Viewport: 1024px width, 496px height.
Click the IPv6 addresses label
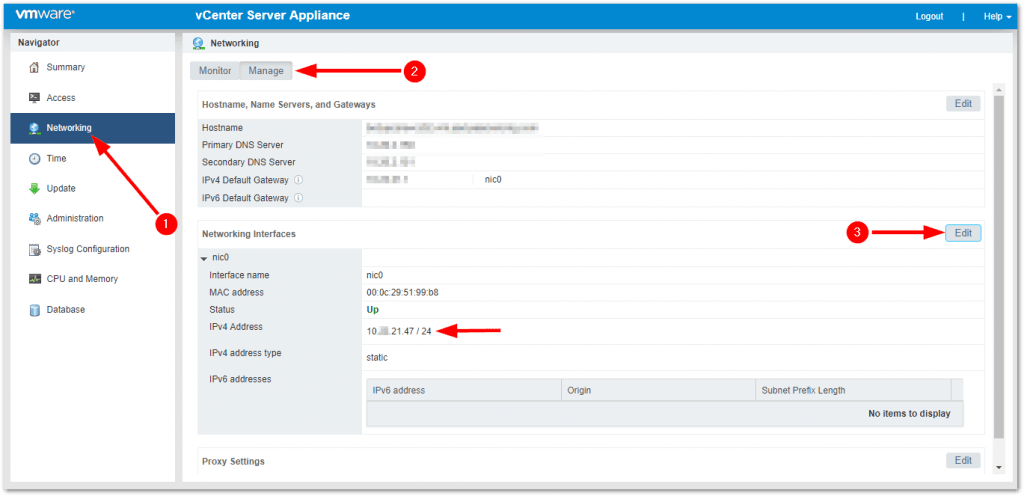coord(240,379)
